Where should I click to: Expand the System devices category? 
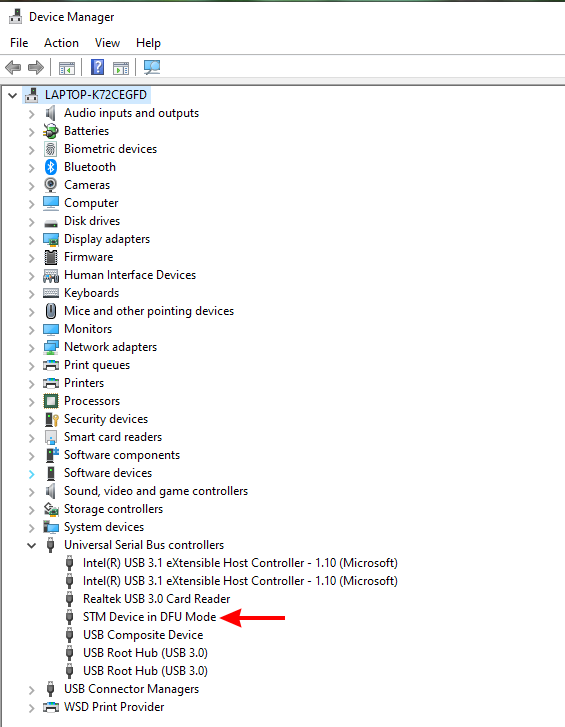coord(32,528)
